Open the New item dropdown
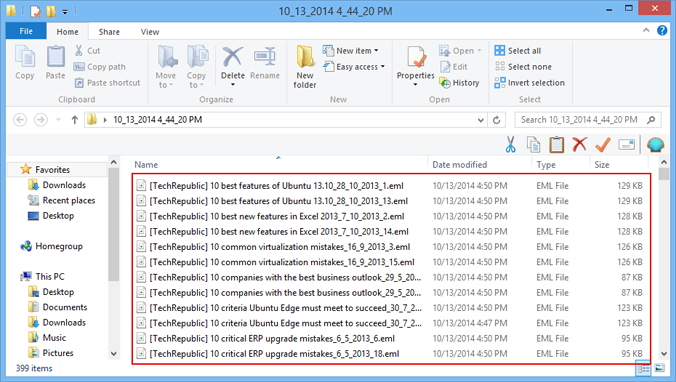The image size is (676, 382). [x=351, y=50]
